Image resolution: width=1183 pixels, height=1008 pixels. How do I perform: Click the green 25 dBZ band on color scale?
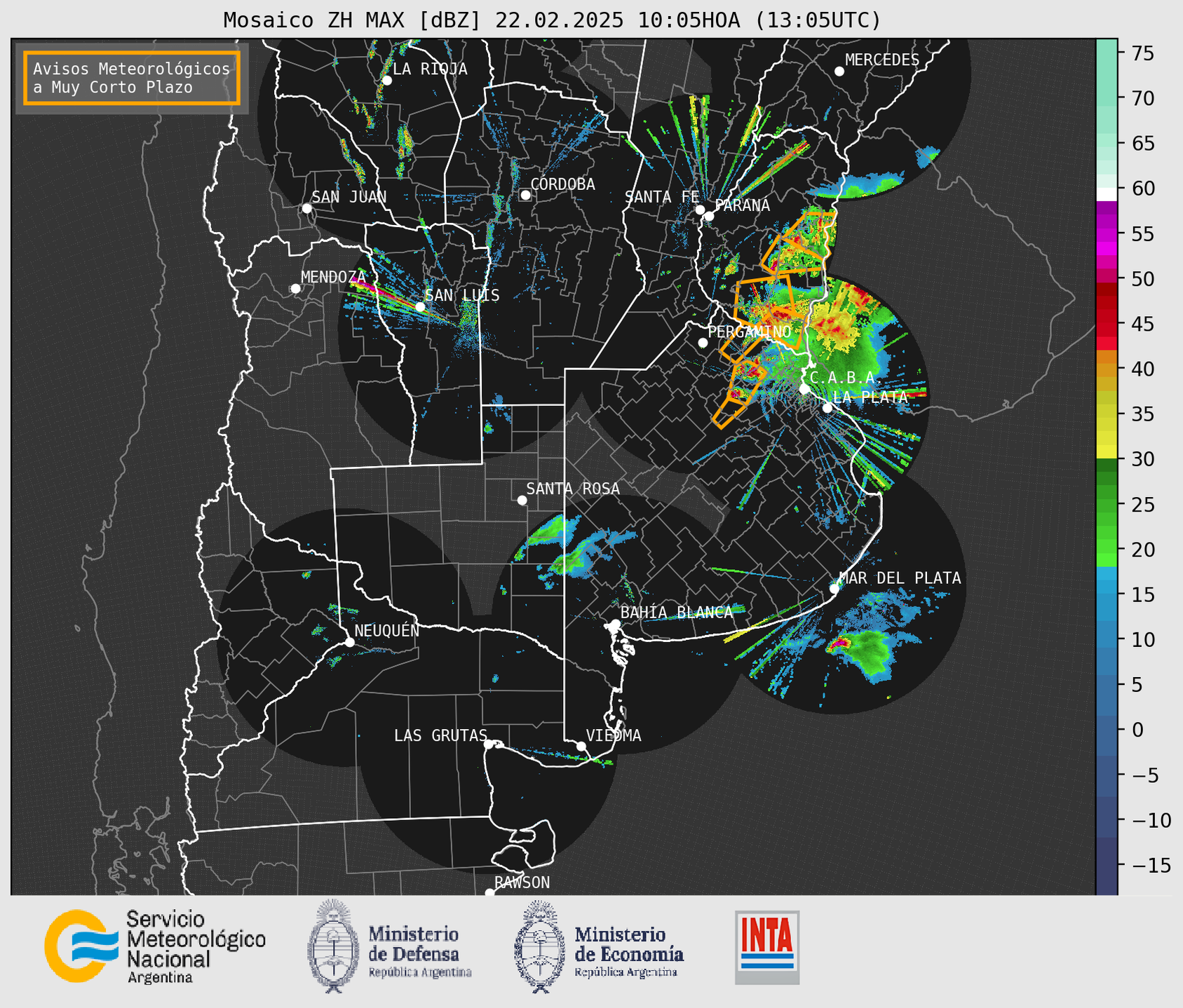[x=1107, y=504]
